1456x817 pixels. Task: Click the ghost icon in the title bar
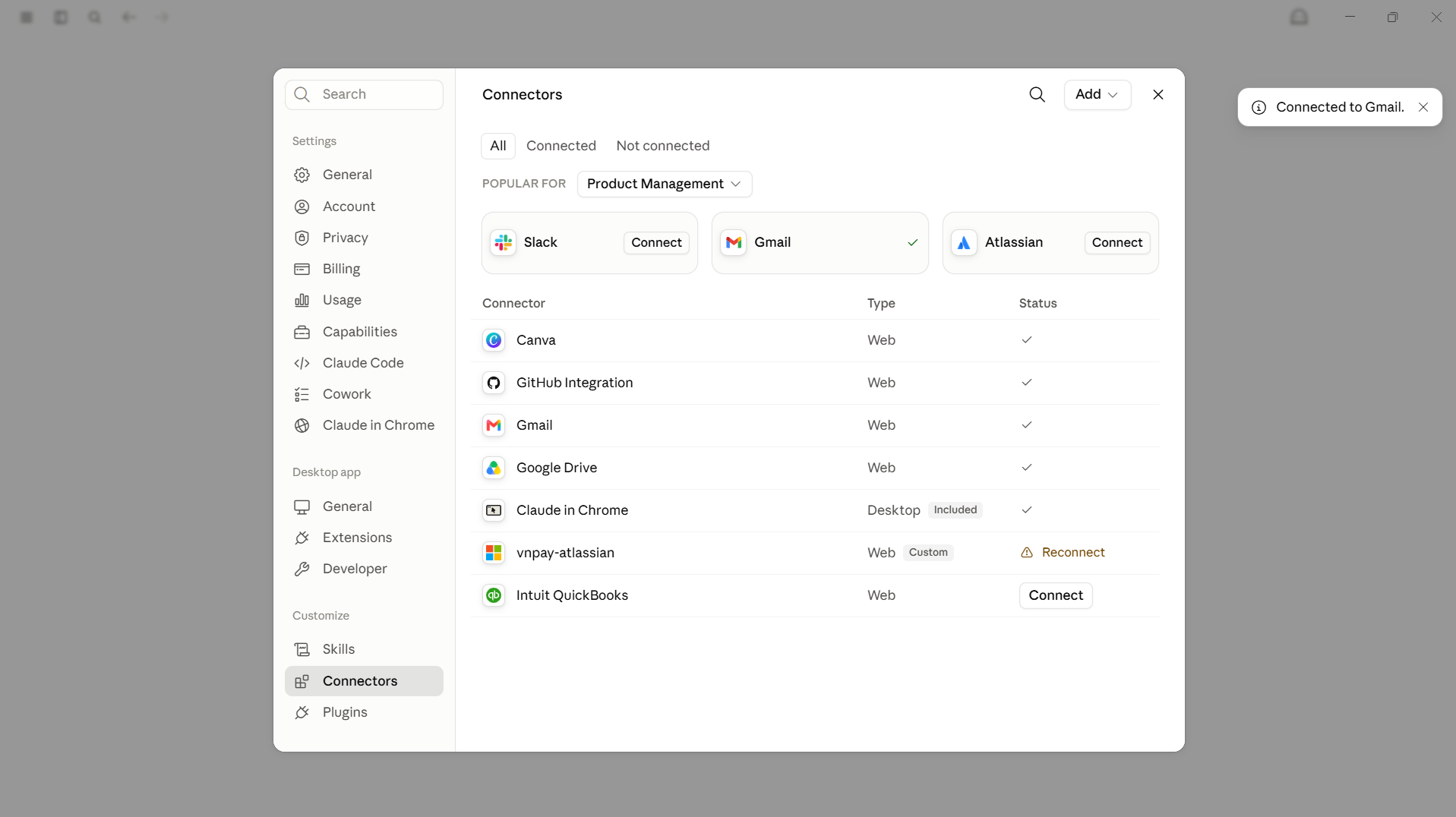(x=1299, y=17)
